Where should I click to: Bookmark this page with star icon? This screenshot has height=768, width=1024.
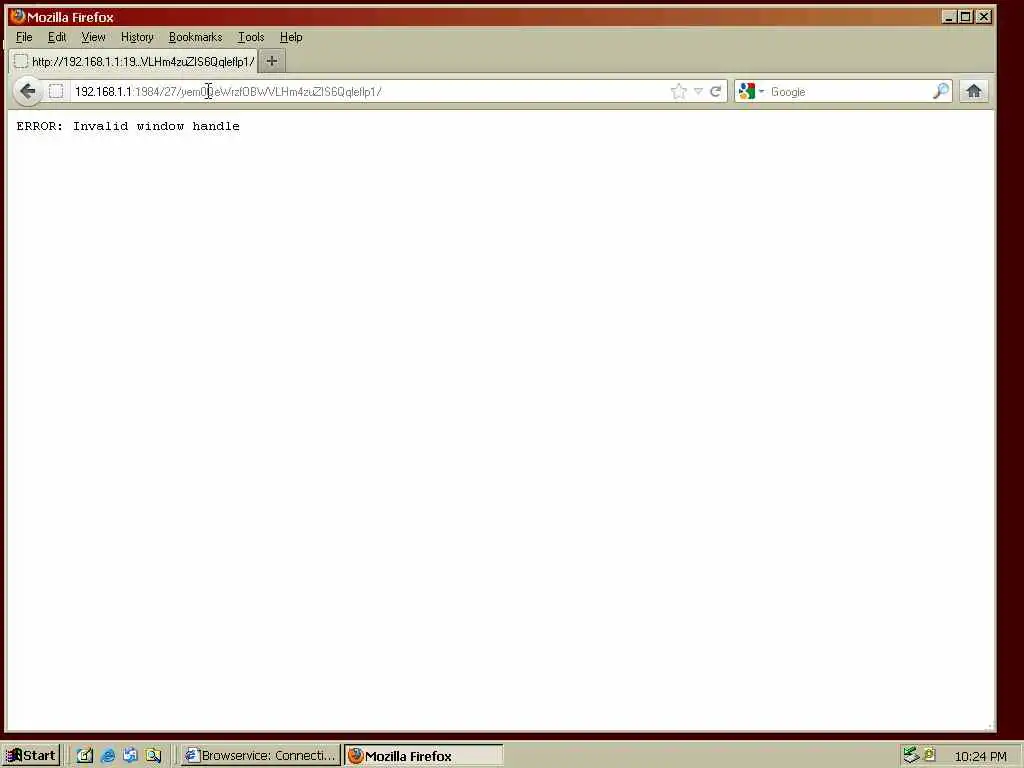(x=679, y=91)
